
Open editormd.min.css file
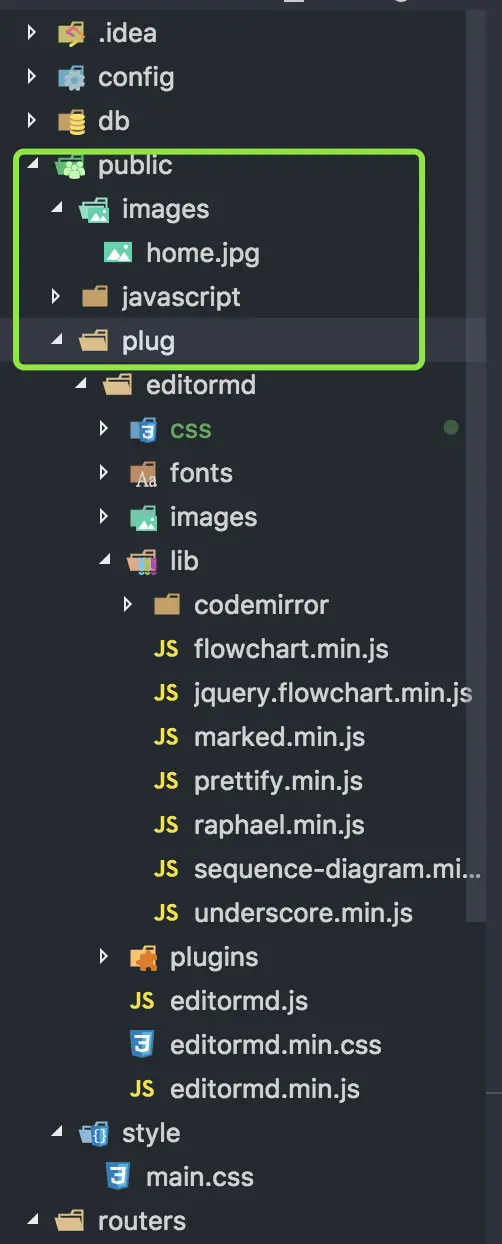[x=276, y=1046]
